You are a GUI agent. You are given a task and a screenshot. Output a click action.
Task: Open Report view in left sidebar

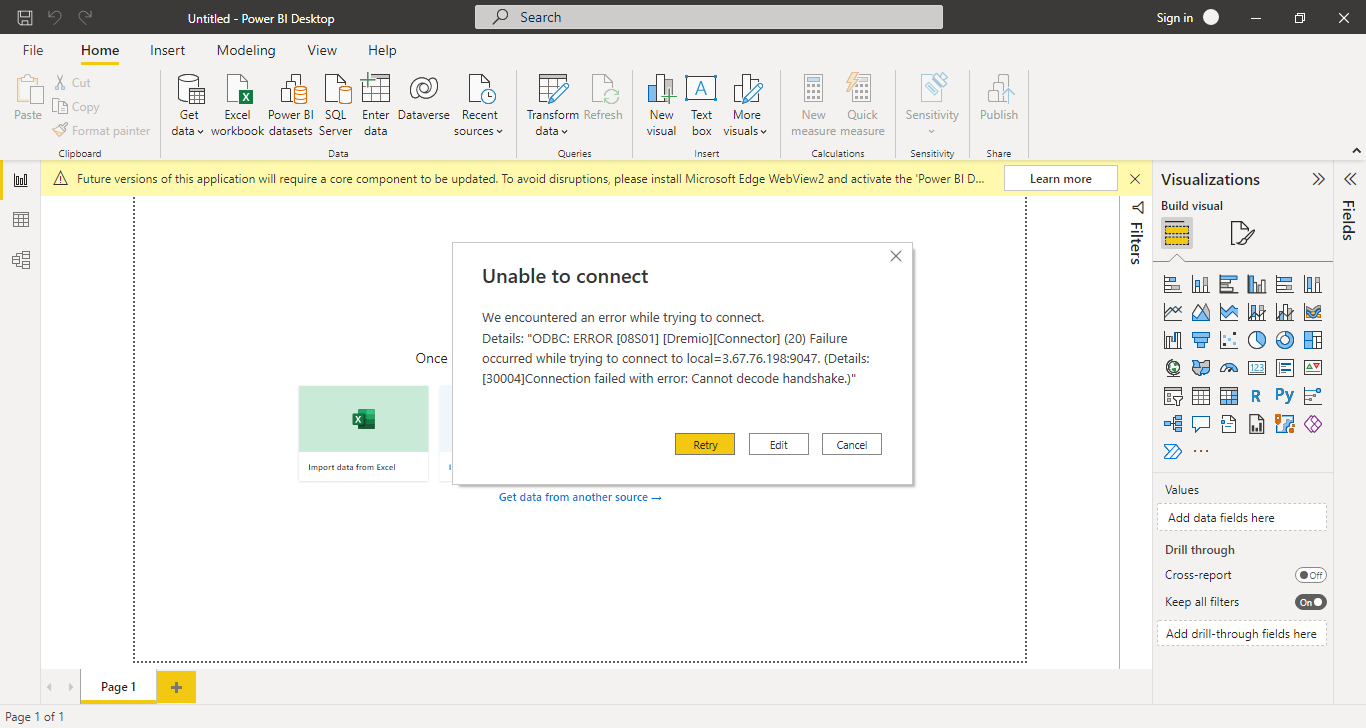coord(20,180)
